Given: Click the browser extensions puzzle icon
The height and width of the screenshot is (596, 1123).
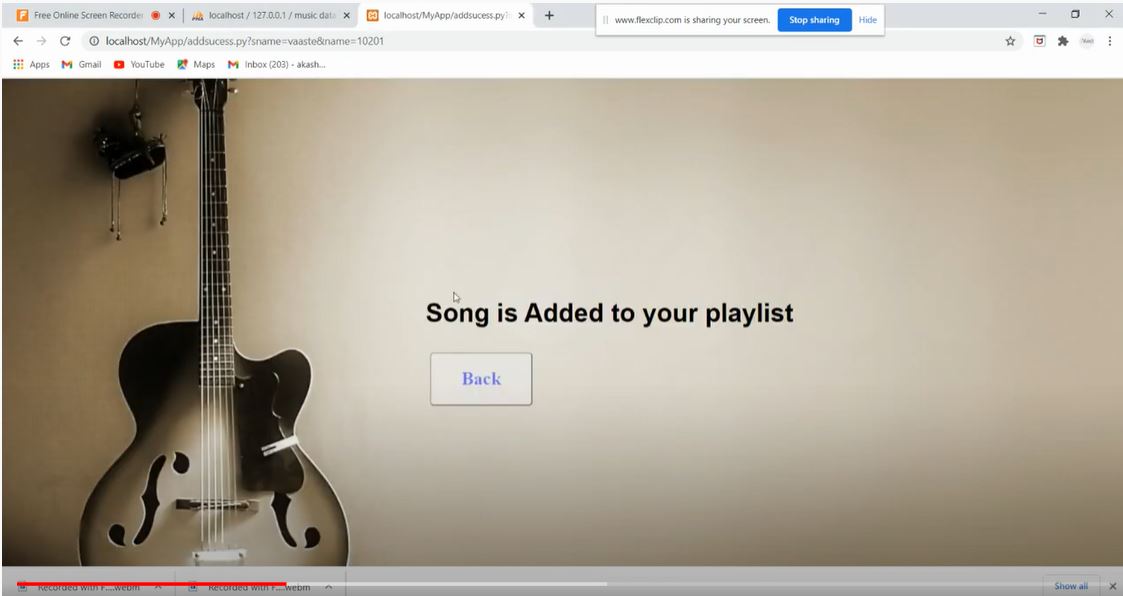Looking at the screenshot, I should coord(1062,41).
